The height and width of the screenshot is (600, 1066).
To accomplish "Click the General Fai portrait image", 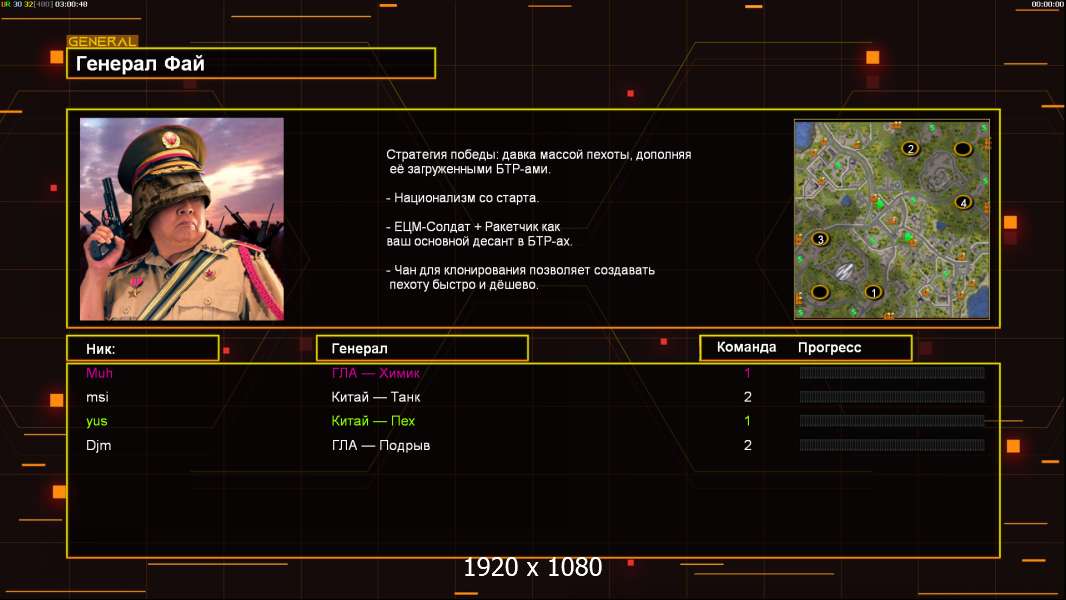I will tap(182, 219).
